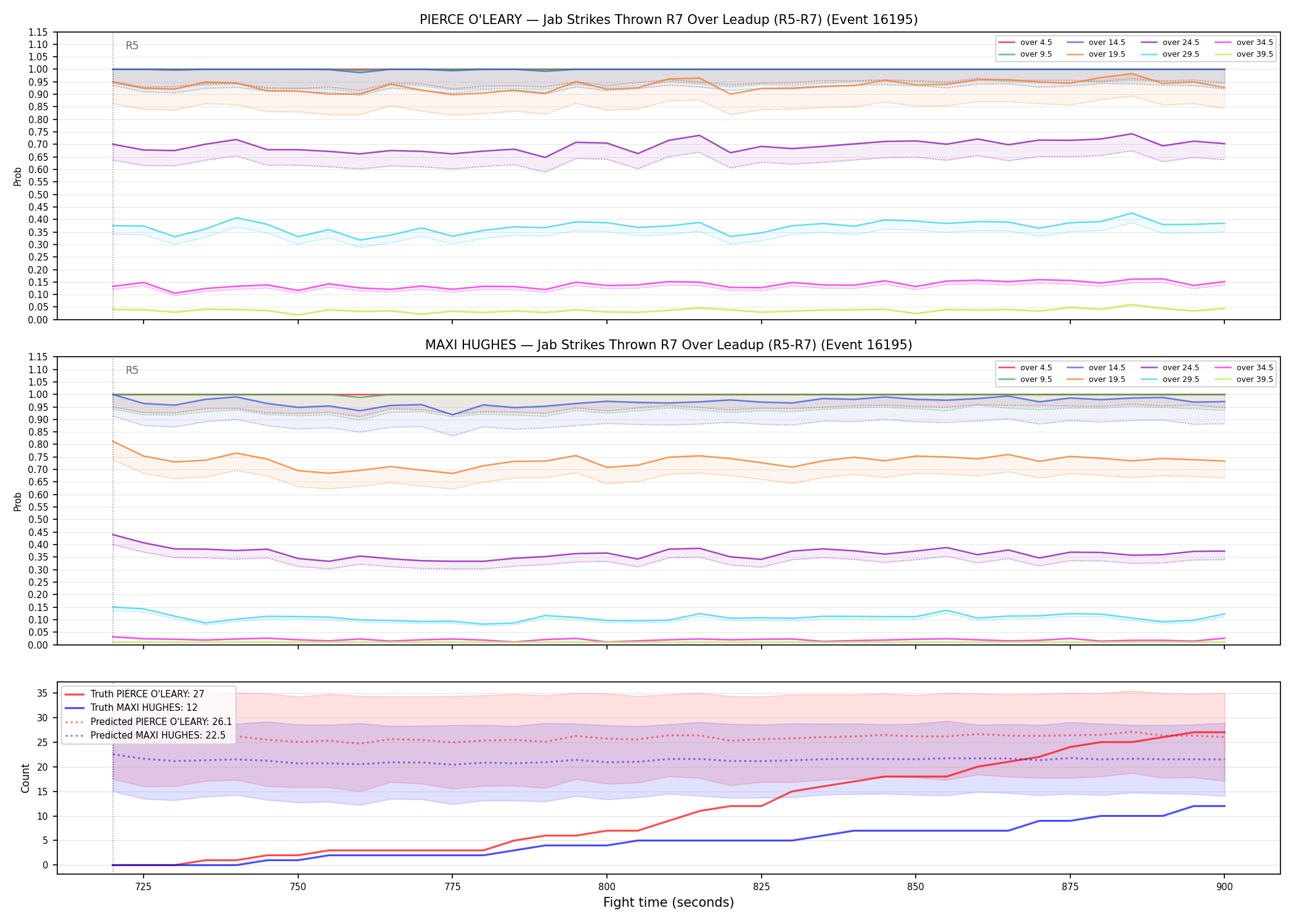The height and width of the screenshot is (924, 1294).
Task: Click the 35 tick on the Count axis
Action: 43,693
